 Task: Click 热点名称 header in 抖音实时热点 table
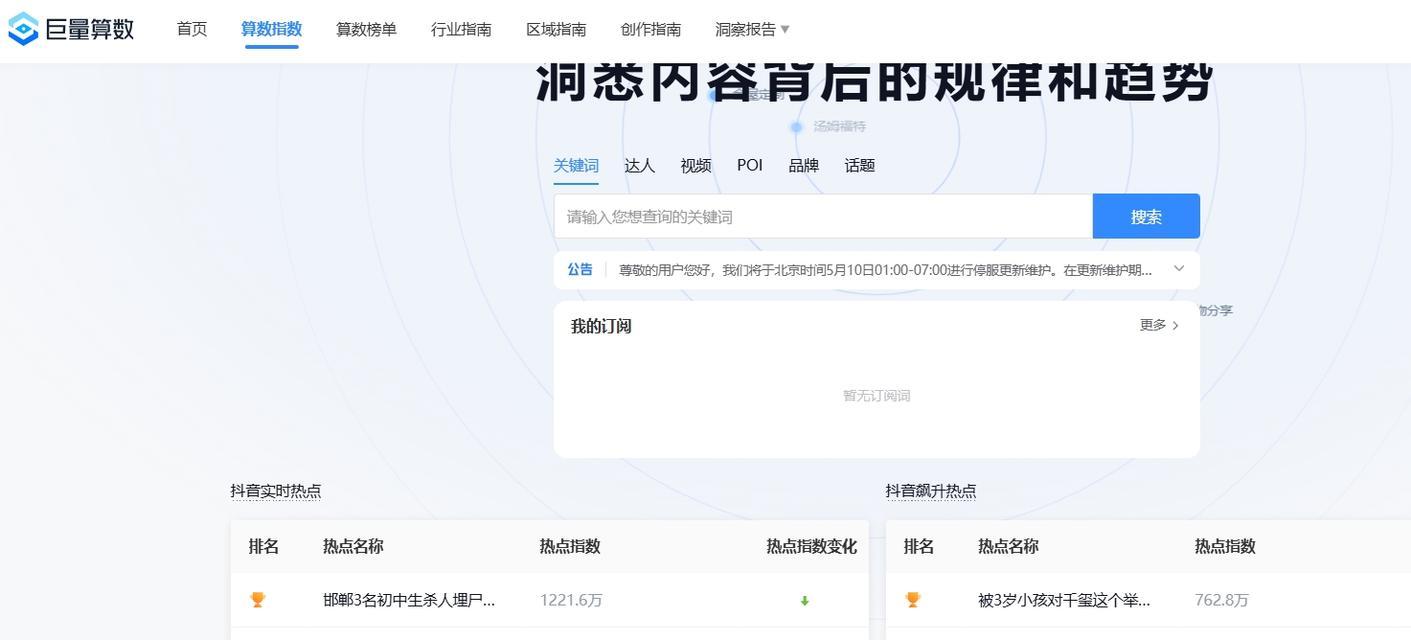click(x=353, y=546)
